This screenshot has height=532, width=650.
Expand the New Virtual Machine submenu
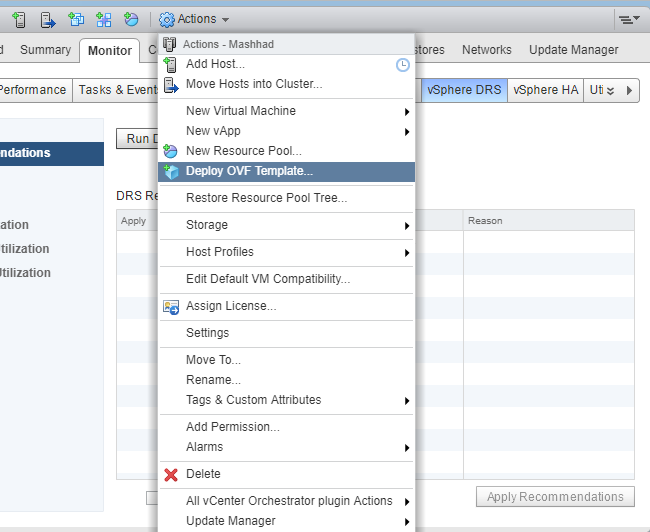click(x=407, y=111)
